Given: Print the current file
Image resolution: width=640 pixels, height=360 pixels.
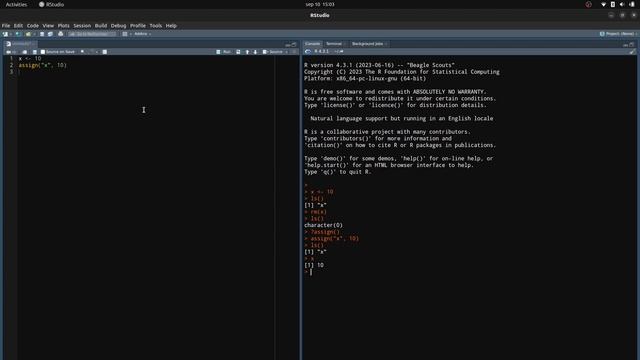Looking at the screenshot, I should [60, 34].
